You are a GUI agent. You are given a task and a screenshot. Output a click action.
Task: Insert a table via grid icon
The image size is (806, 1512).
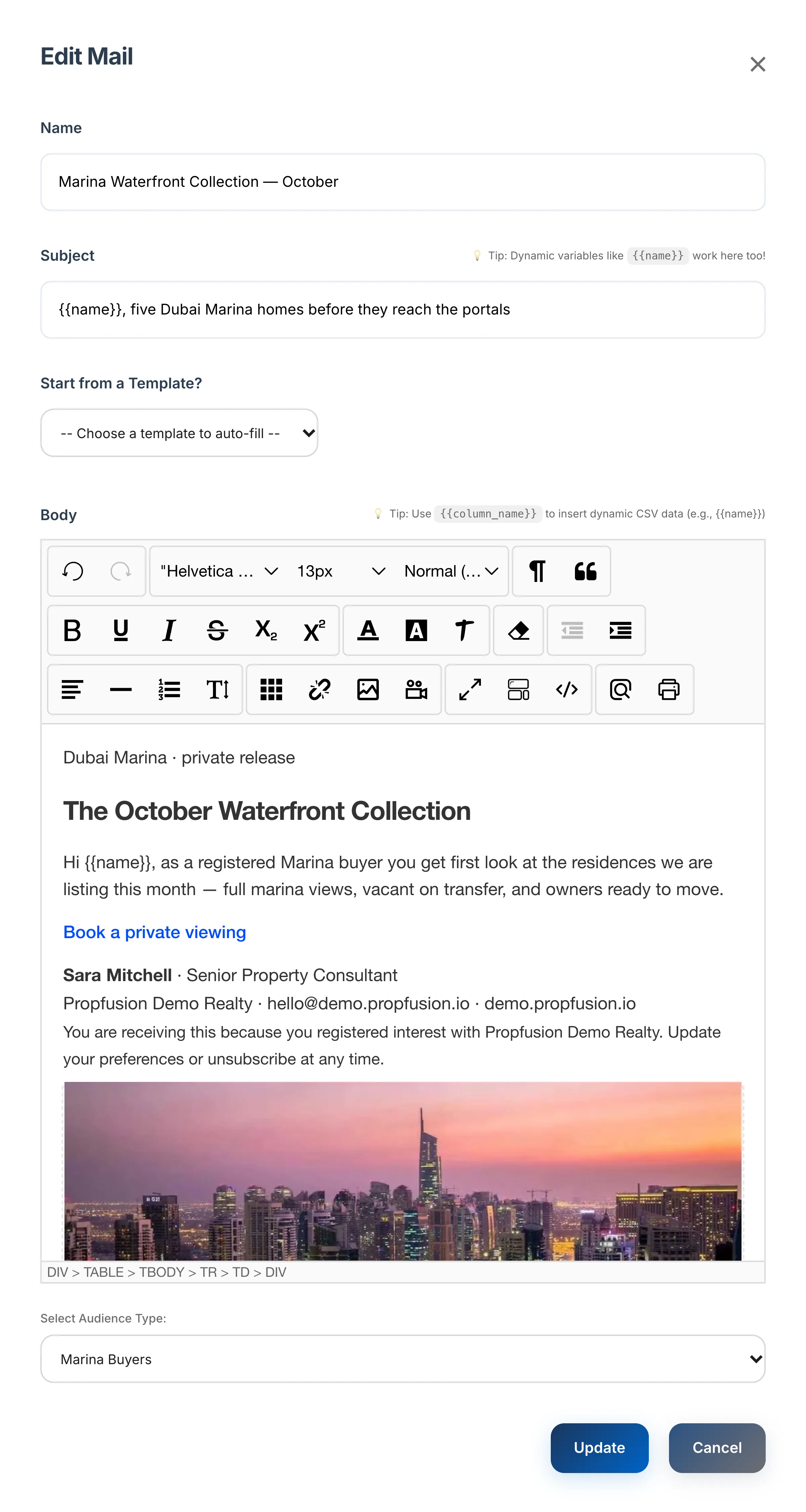pyautogui.click(x=272, y=689)
